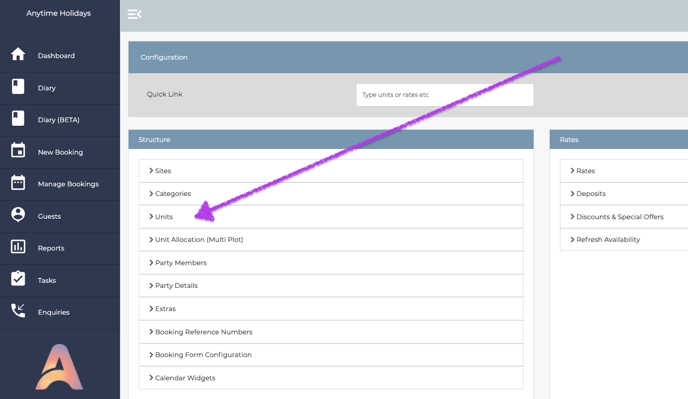Expand the Booking Form Configuration chevron
This screenshot has height=399, width=688.
[151, 354]
